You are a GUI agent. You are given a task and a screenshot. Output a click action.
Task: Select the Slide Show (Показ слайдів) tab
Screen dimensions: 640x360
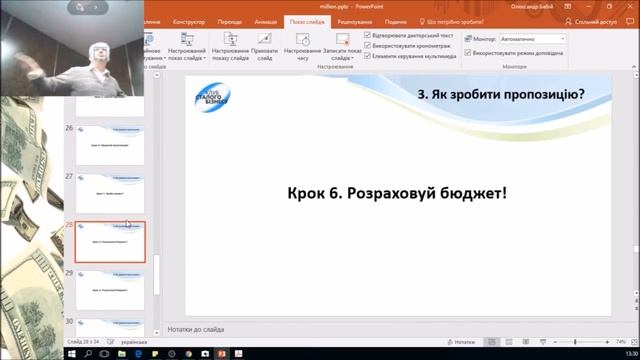[x=307, y=22]
